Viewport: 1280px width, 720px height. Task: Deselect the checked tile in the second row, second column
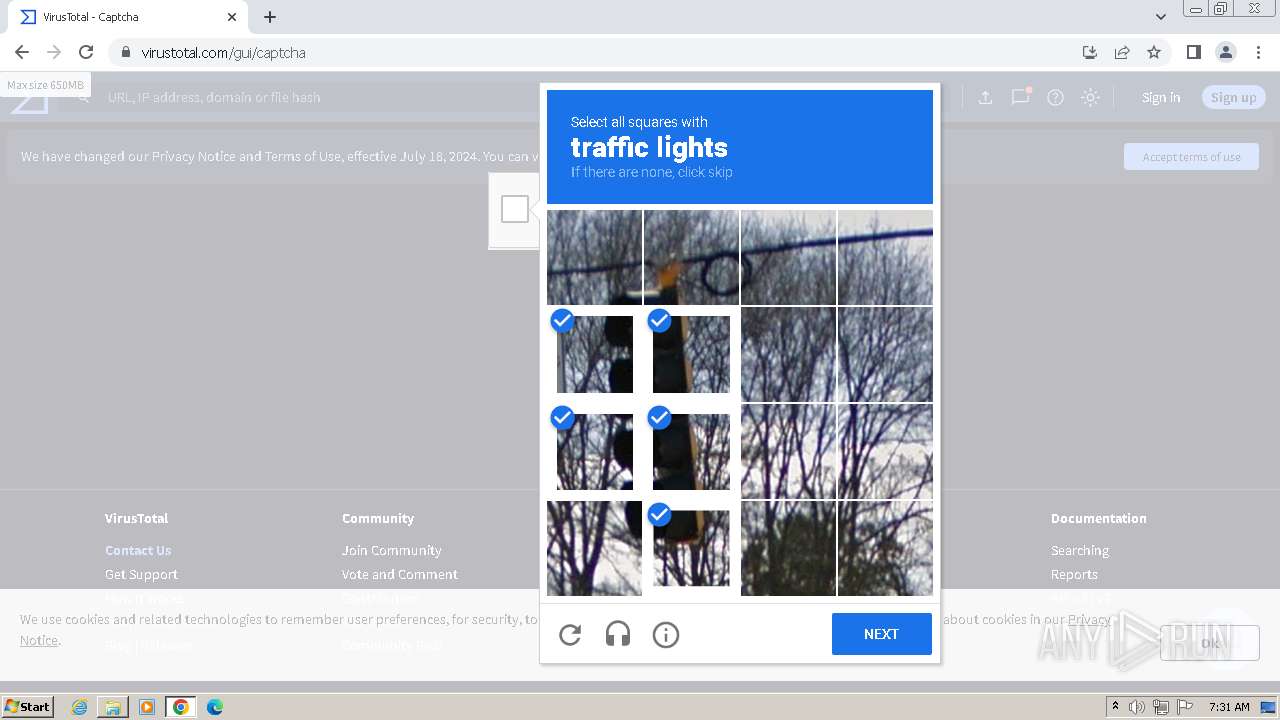691,354
